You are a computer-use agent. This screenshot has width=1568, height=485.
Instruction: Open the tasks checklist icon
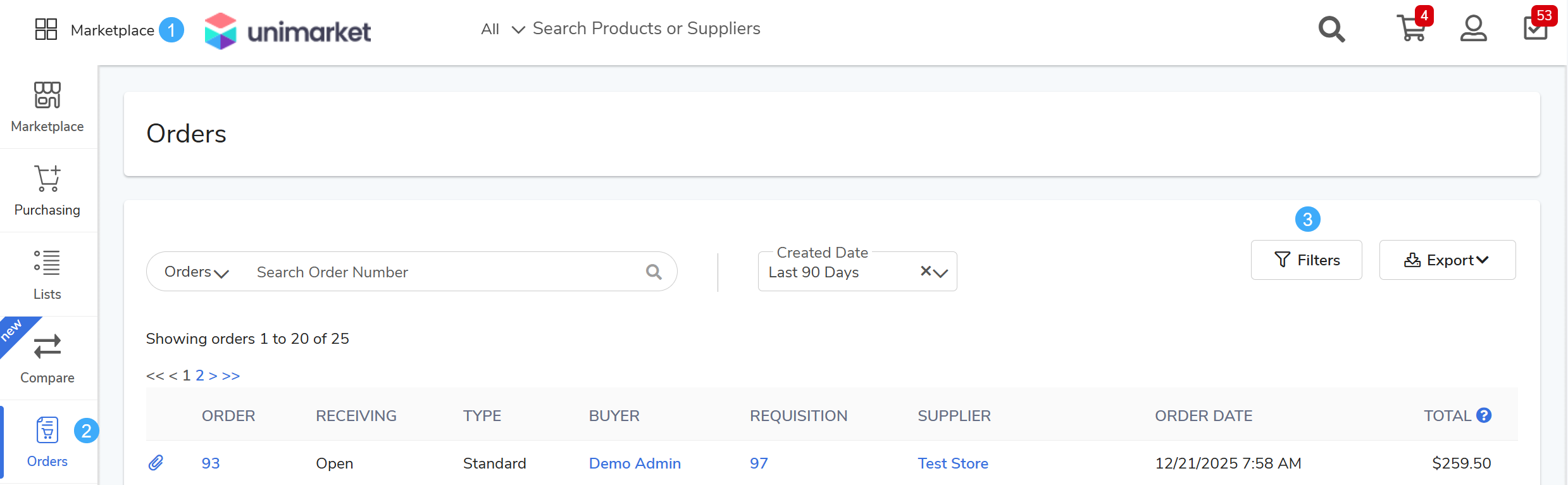pos(1535,29)
